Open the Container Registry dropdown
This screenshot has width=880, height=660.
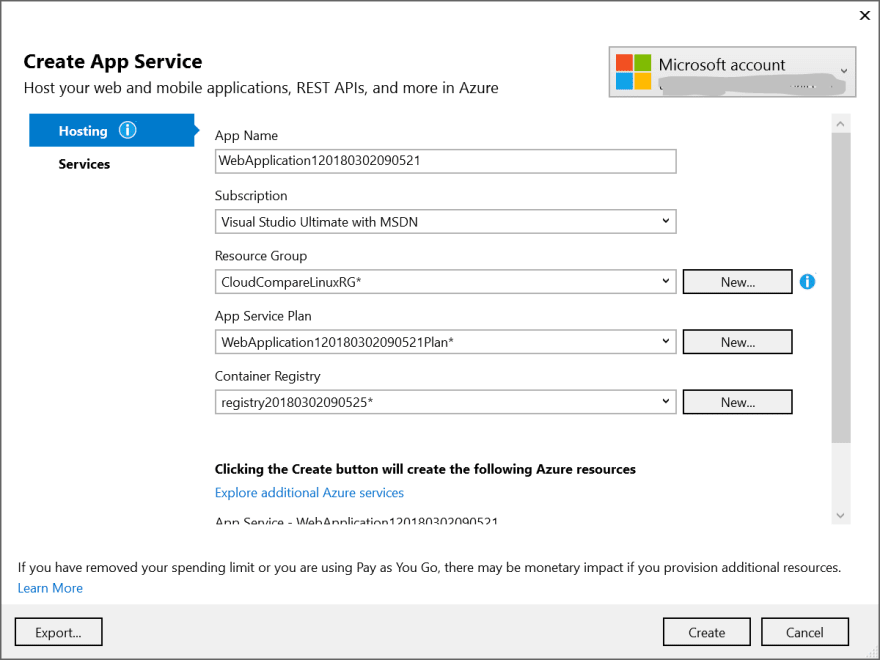[x=446, y=402]
